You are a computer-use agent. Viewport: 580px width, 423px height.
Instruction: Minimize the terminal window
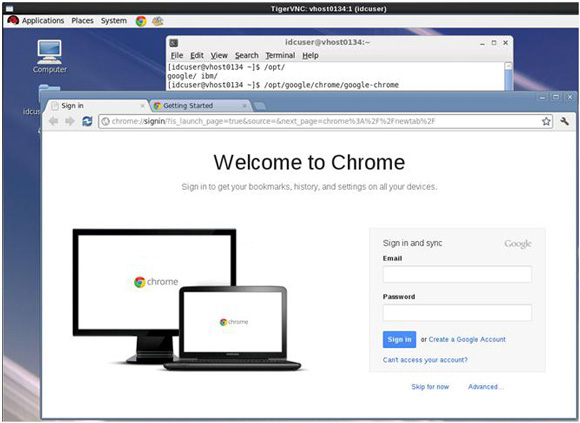pos(482,43)
